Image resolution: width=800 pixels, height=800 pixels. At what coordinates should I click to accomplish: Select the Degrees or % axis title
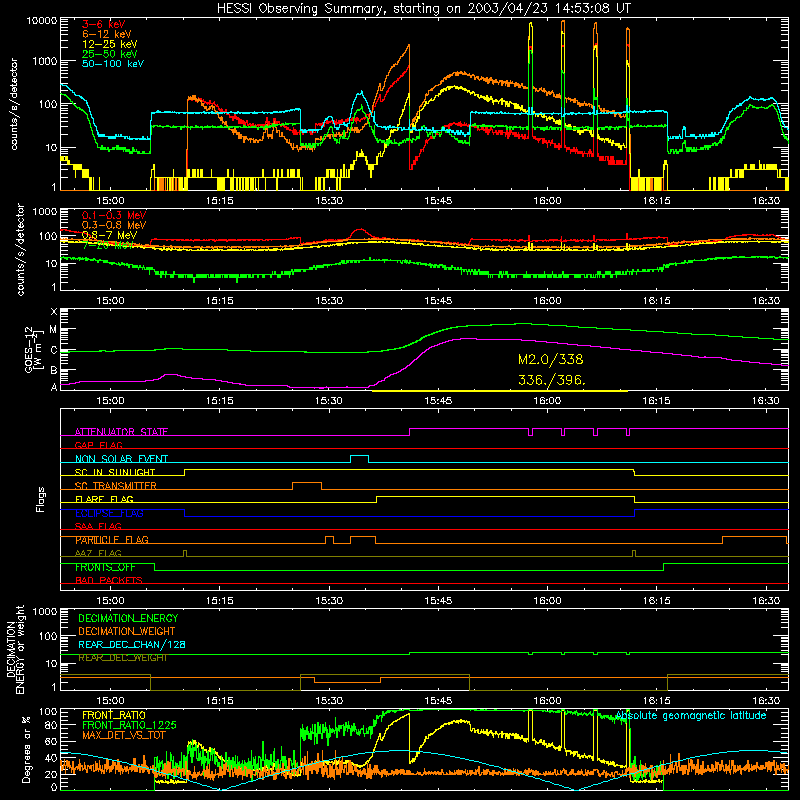point(27,750)
